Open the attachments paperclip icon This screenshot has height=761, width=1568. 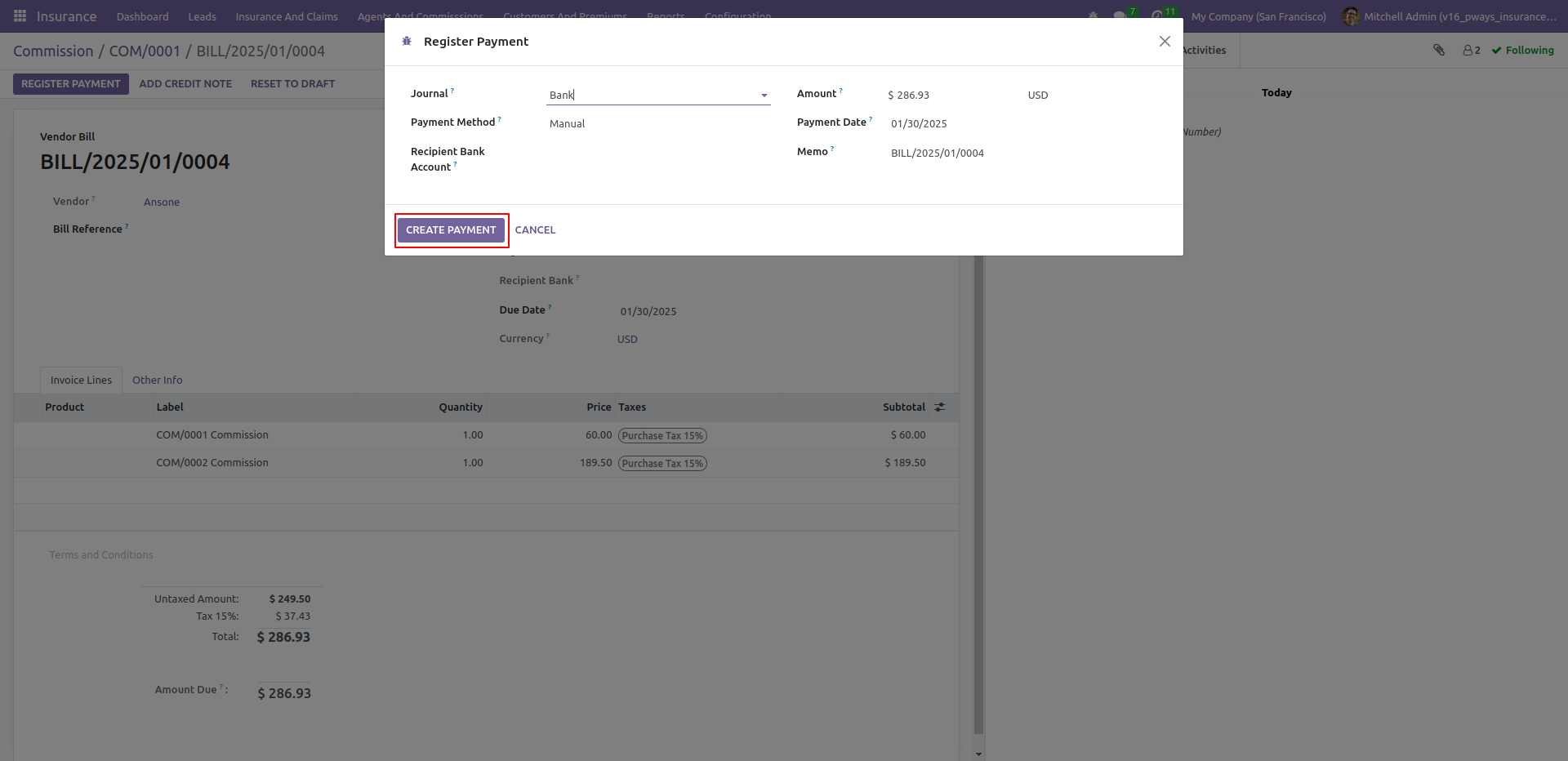coord(1439,51)
